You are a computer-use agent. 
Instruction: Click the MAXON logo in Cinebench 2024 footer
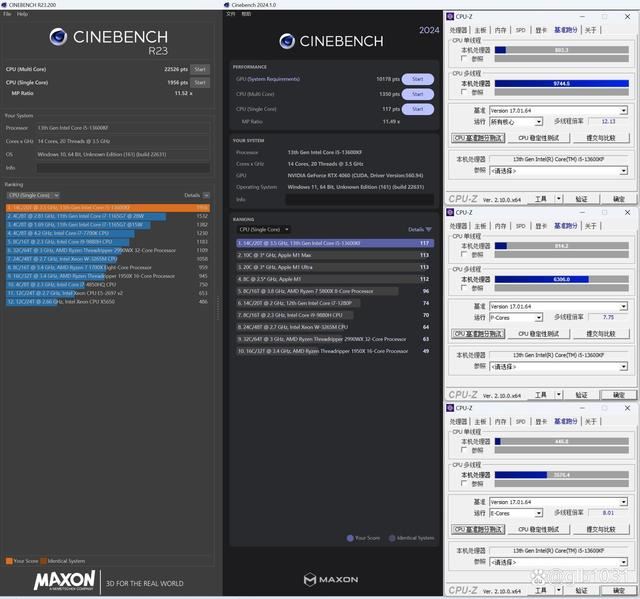(x=331, y=579)
